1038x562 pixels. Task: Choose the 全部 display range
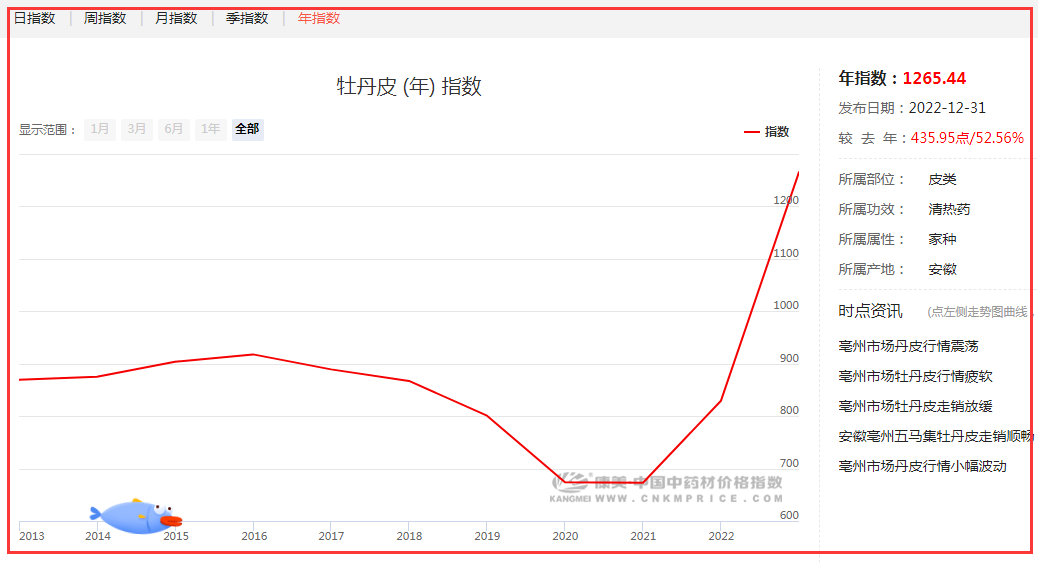click(248, 129)
